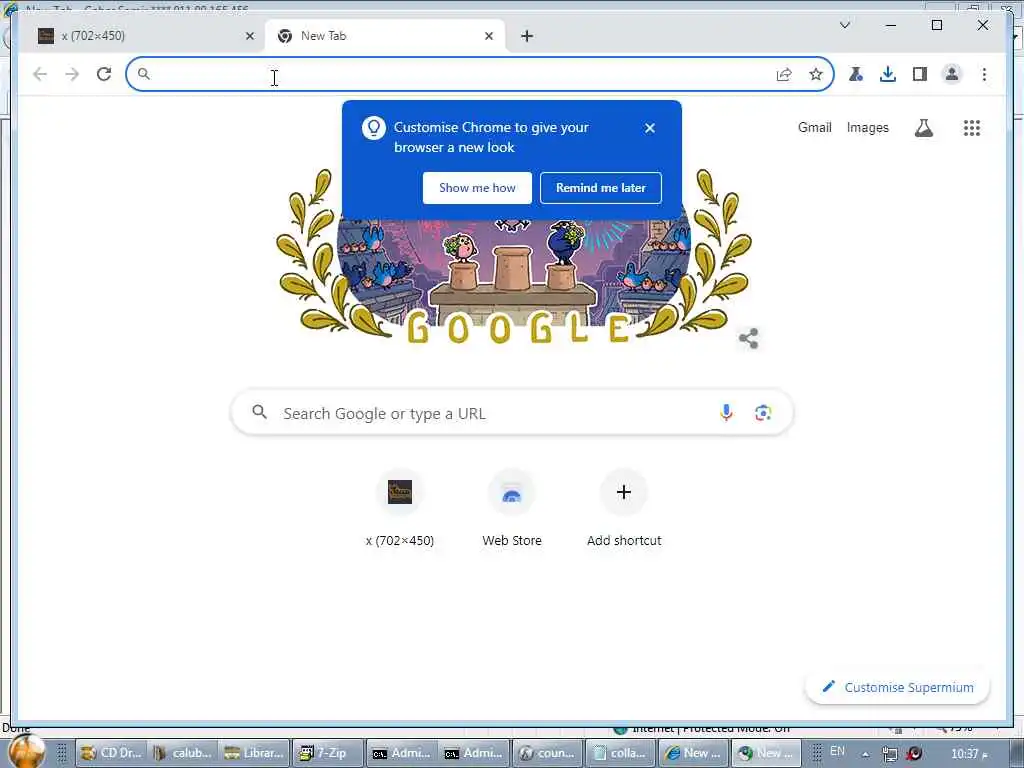Show hidden system tray icons
This screenshot has width=1024, height=768.
pyautogui.click(x=865, y=754)
